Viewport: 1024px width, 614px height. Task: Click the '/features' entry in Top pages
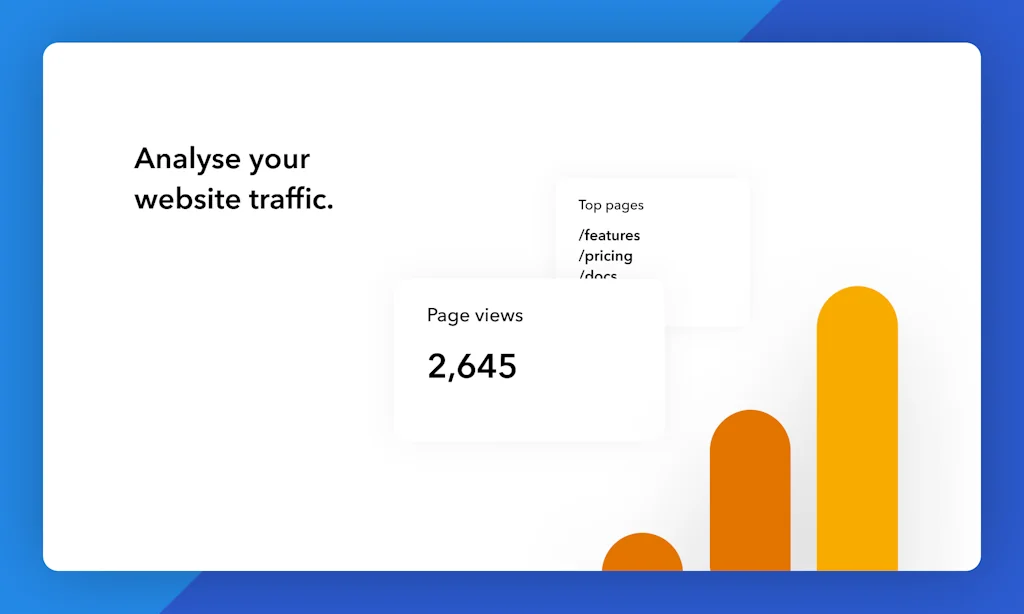(609, 235)
